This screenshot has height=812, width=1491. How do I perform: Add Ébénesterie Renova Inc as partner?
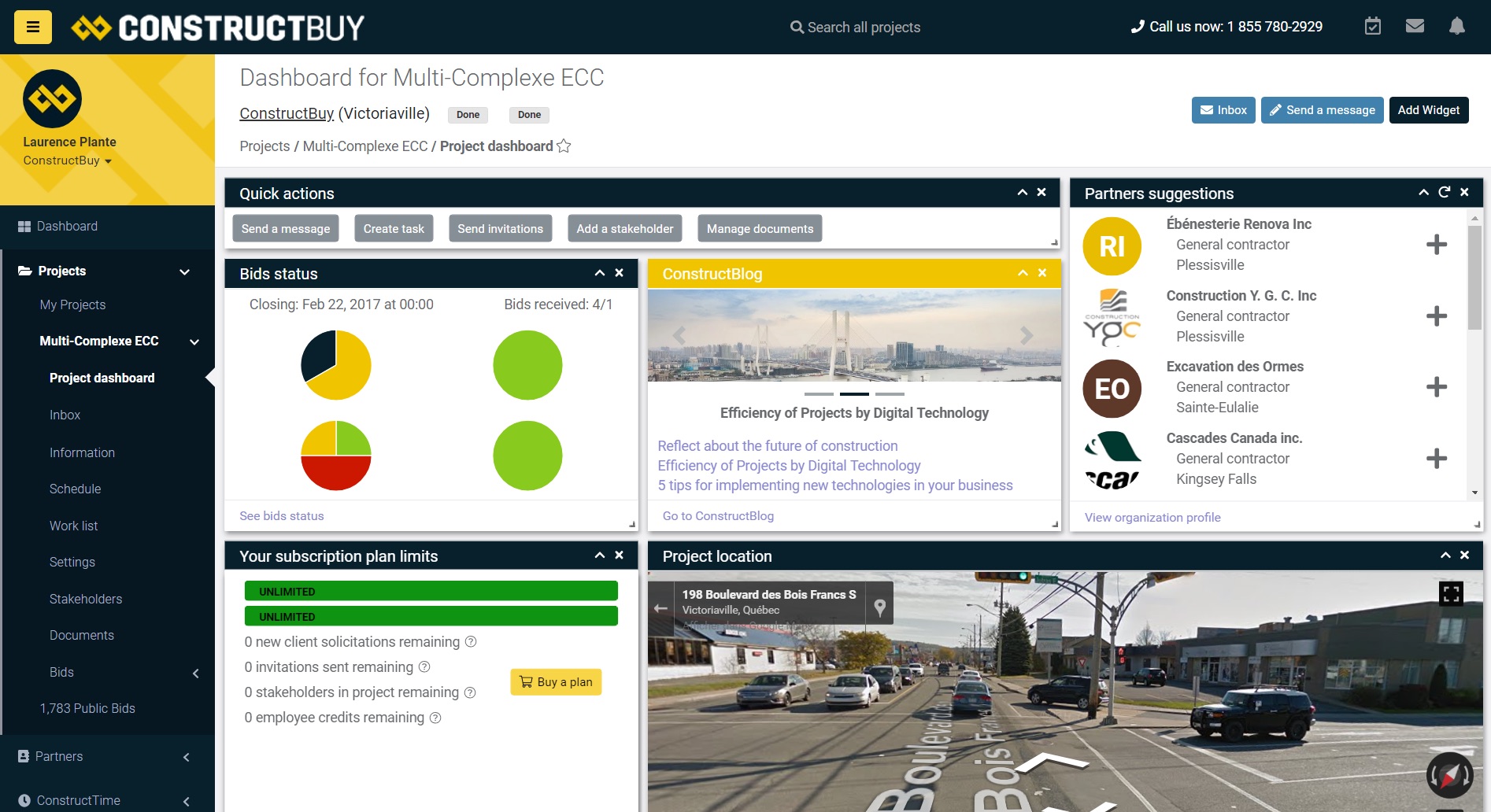1437,245
